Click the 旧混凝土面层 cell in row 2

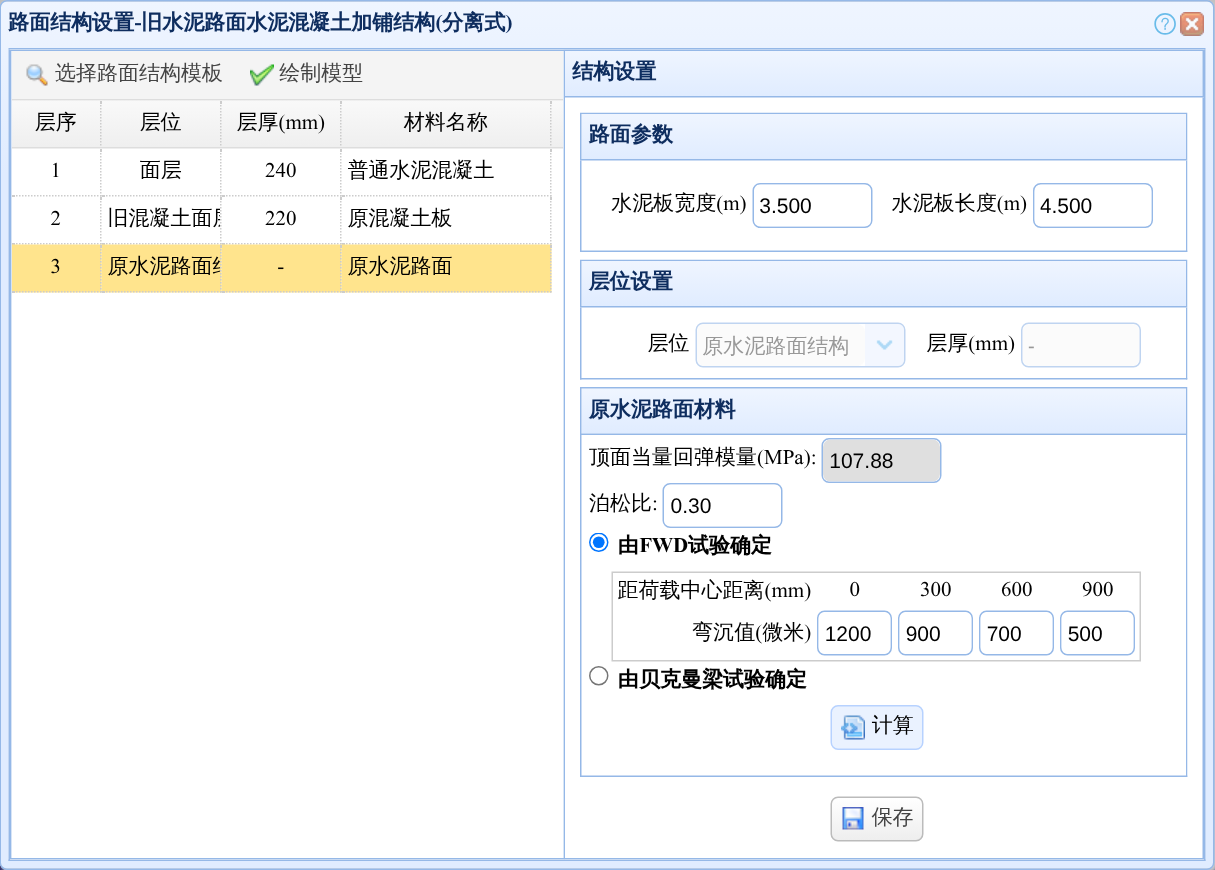(161, 219)
